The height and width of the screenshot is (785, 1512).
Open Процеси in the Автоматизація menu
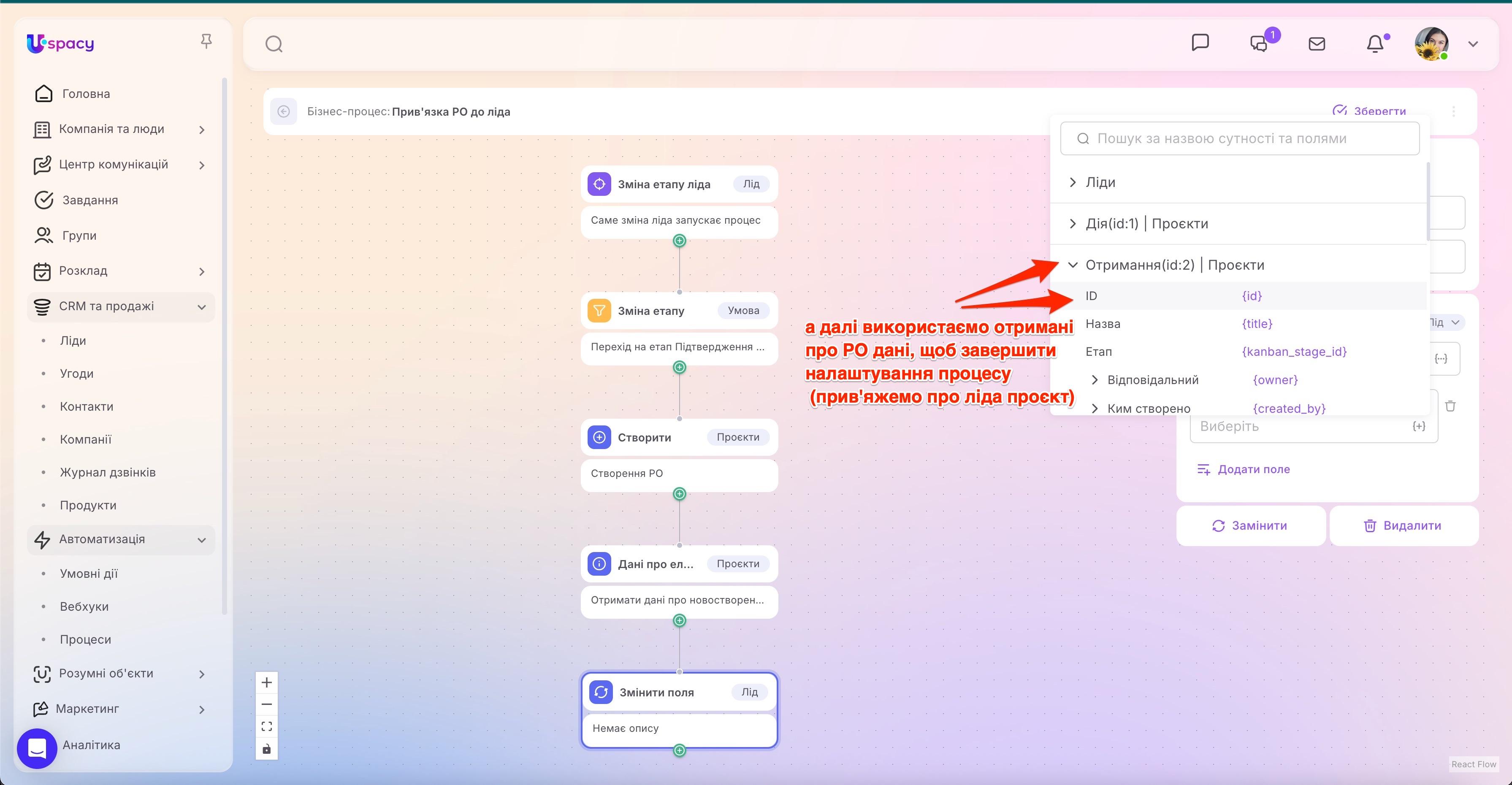86,639
